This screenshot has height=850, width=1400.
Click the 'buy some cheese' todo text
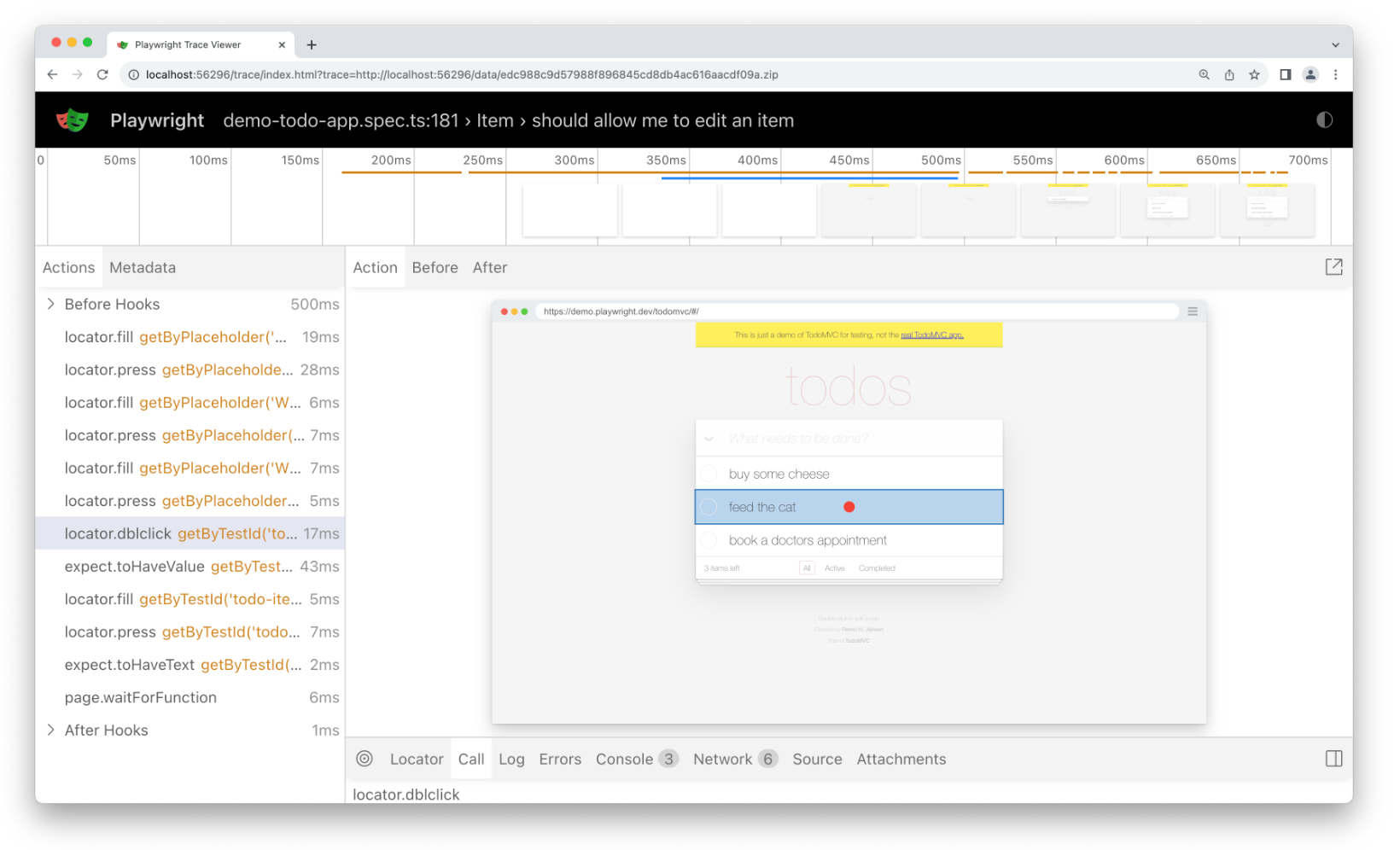pyautogui.click(x=779, y=474)
